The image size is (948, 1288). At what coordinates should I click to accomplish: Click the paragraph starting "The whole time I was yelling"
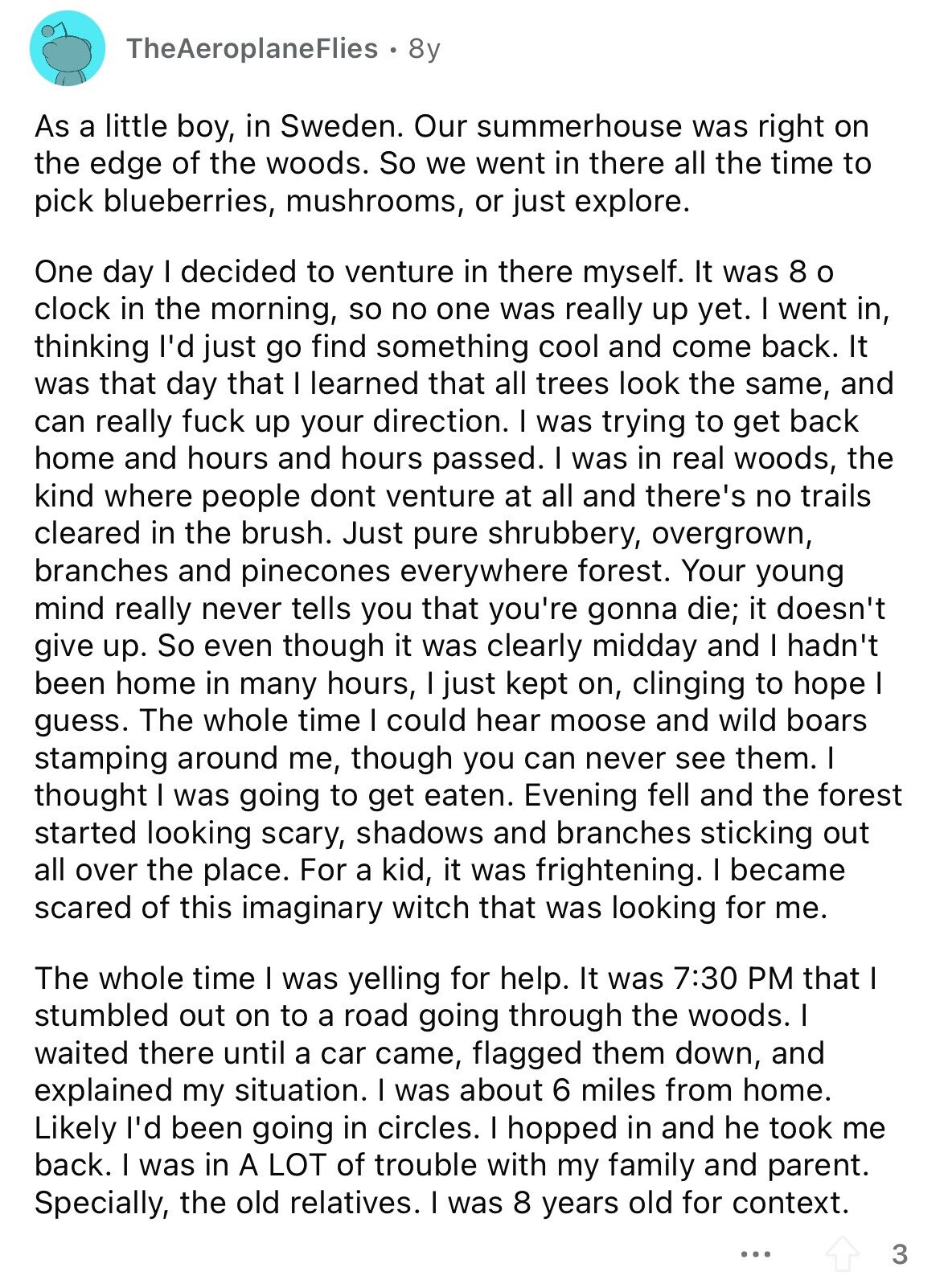point(460,1090)
